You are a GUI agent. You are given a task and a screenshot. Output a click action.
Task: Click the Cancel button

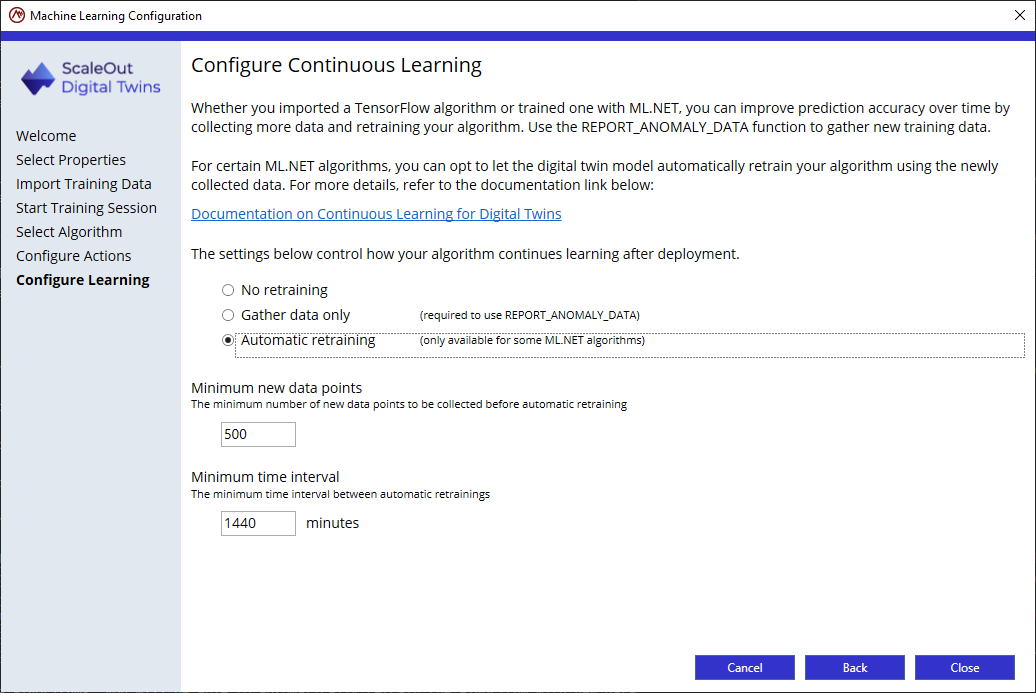click(x=745, y=667)
